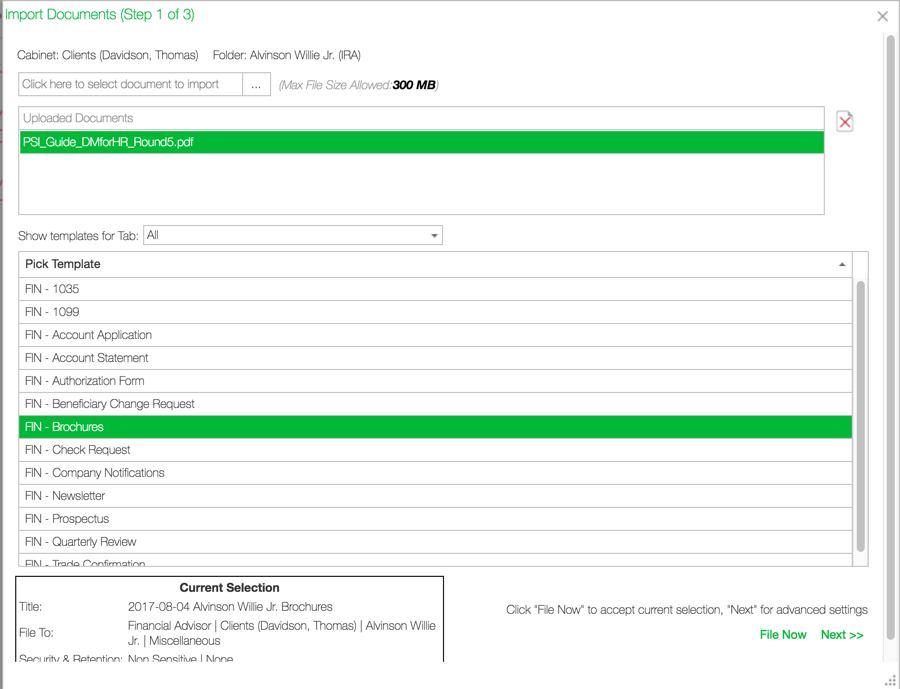Image resolution: width=900 pixels, height=689 pixels.
Task: Open the file browser with the ... button
Action: click(x=257, y=84)
